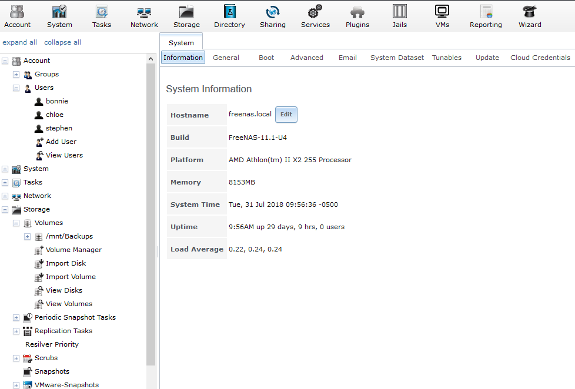Image resolution: width=575 pixels, height=389 pixels.
Task: Edit the hostname freenas.local
Action: [286, 114]
